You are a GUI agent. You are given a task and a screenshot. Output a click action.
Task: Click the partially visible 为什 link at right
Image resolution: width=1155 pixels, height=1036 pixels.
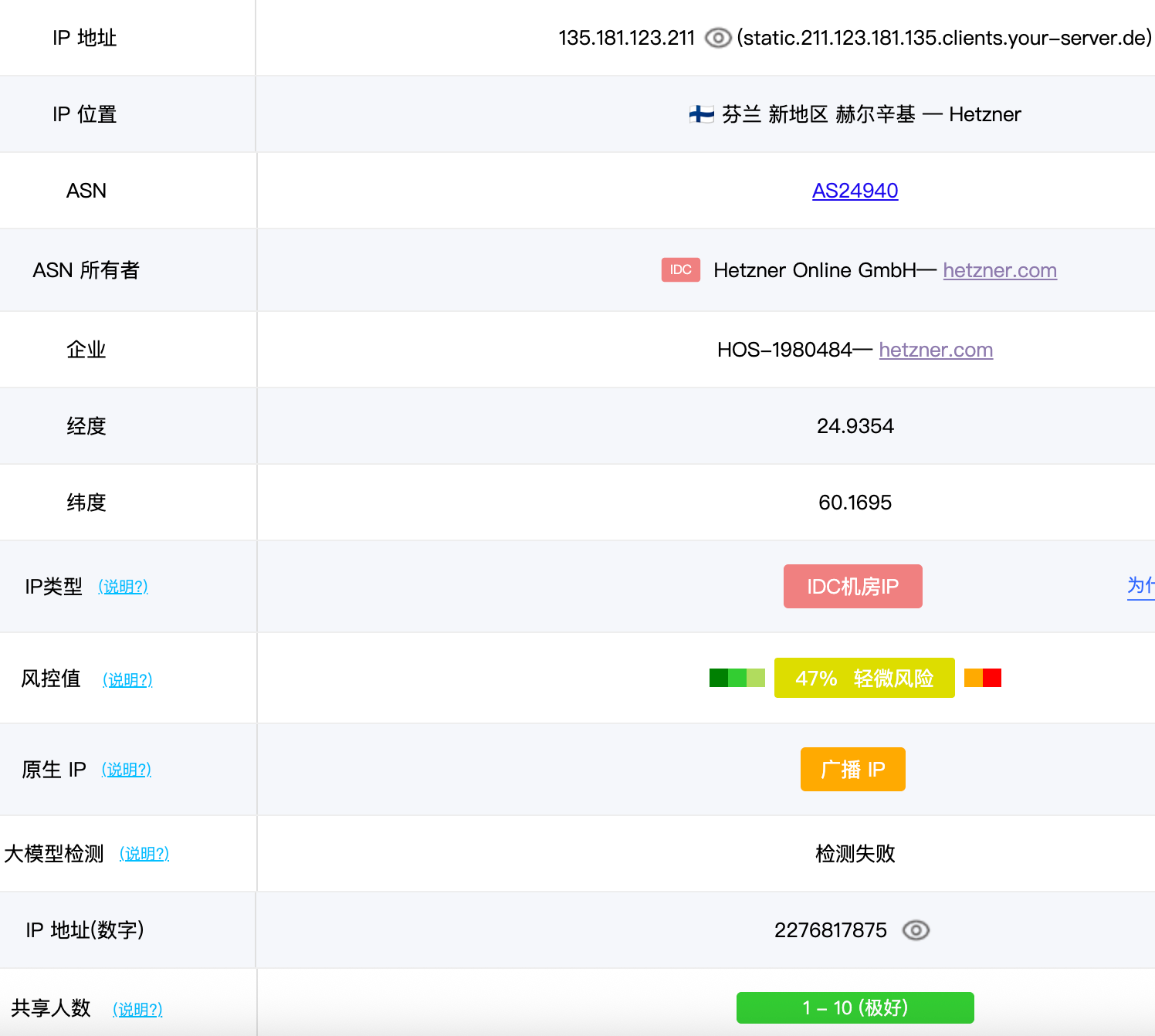coord(1140,586)
